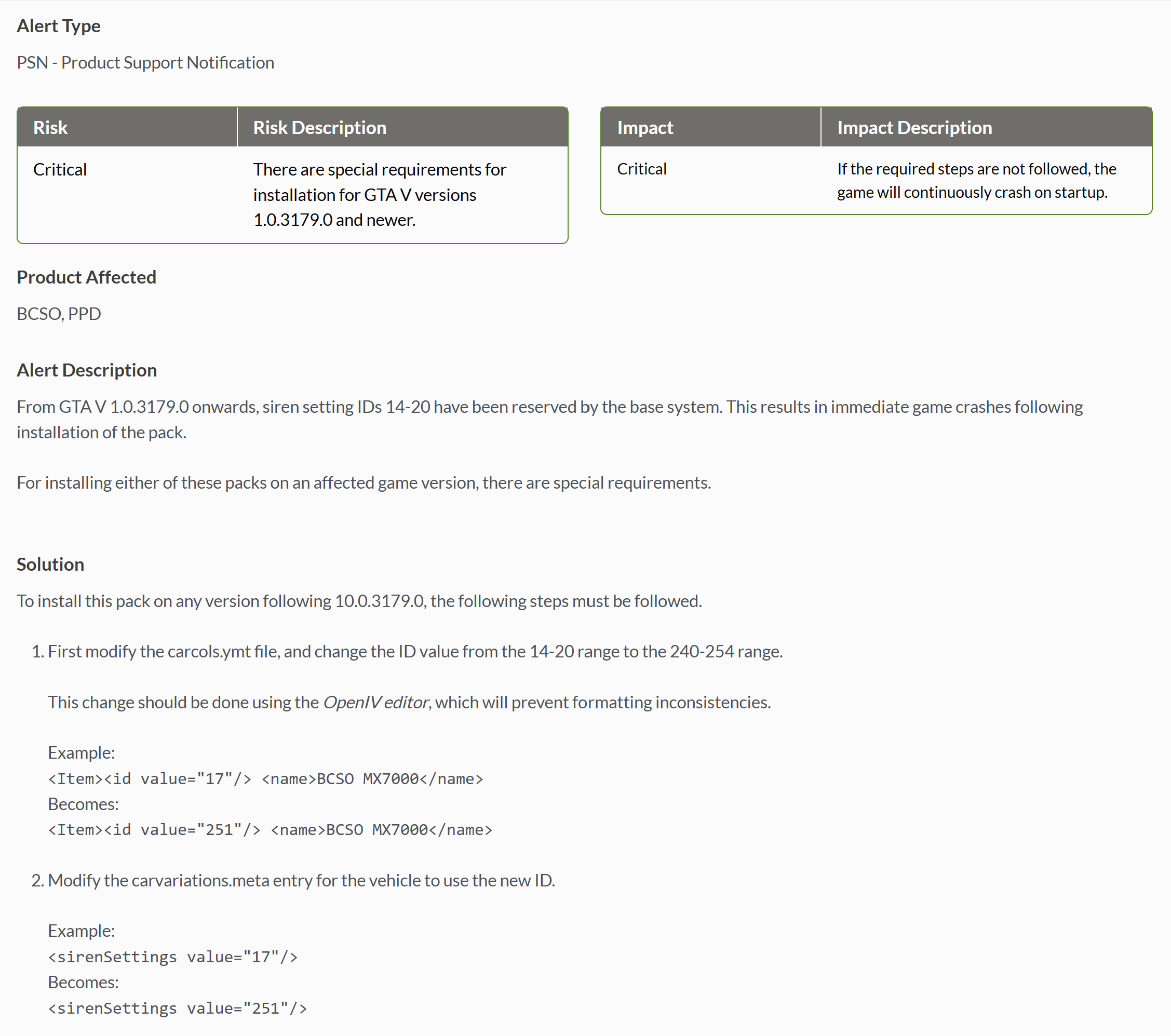The height and width of the screenshot is (1036, 1171).
Task: Click the Impact Description column header
Action: (x=914, y=127)
